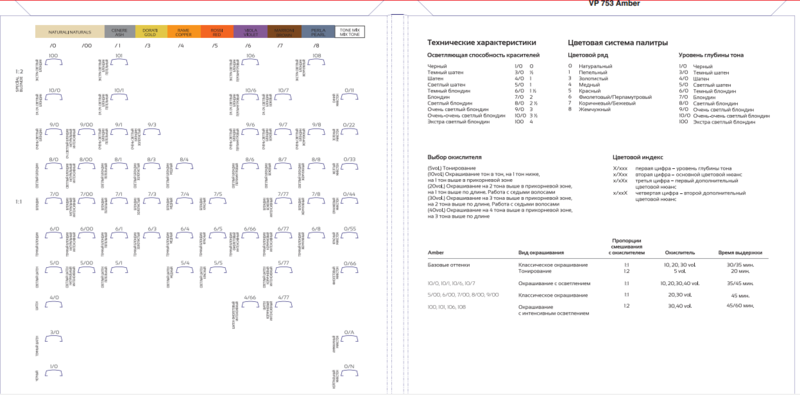The image size is (800, 395).
Task: Click the 10/1 shade swatch bracket
Action: 119,97
